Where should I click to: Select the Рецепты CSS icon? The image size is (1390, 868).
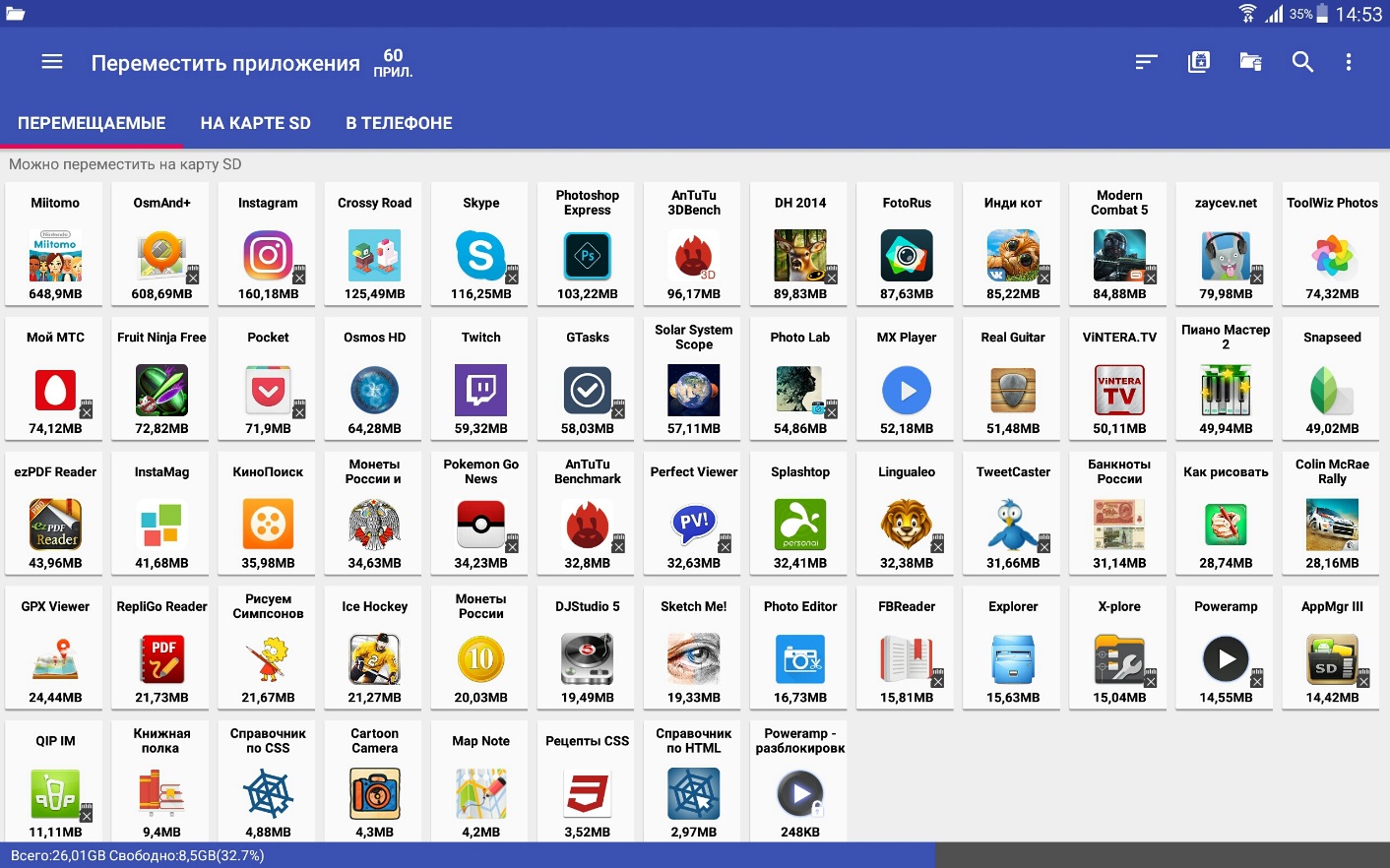tap(588, 794)
